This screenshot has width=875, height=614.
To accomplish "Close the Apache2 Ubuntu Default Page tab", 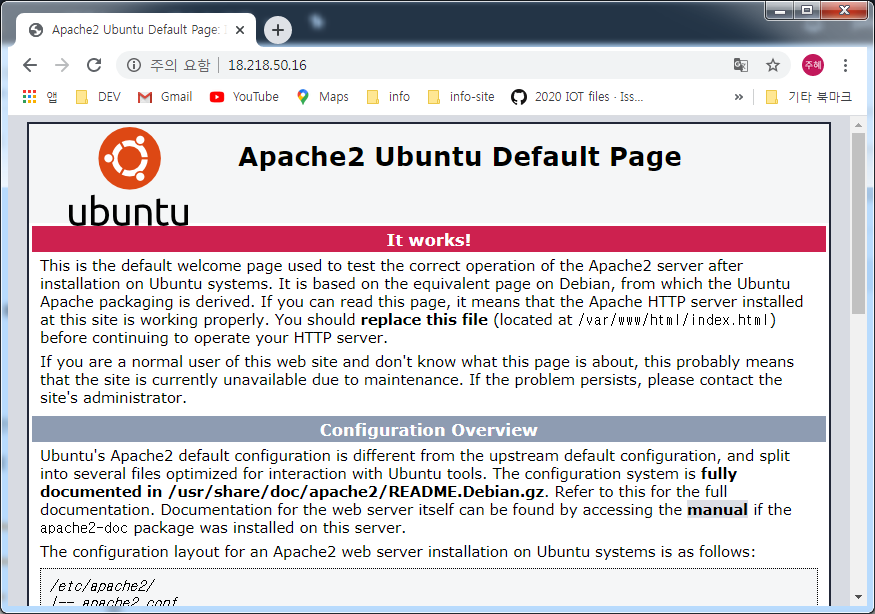I will pyautogui.click(x=240, y=30).
